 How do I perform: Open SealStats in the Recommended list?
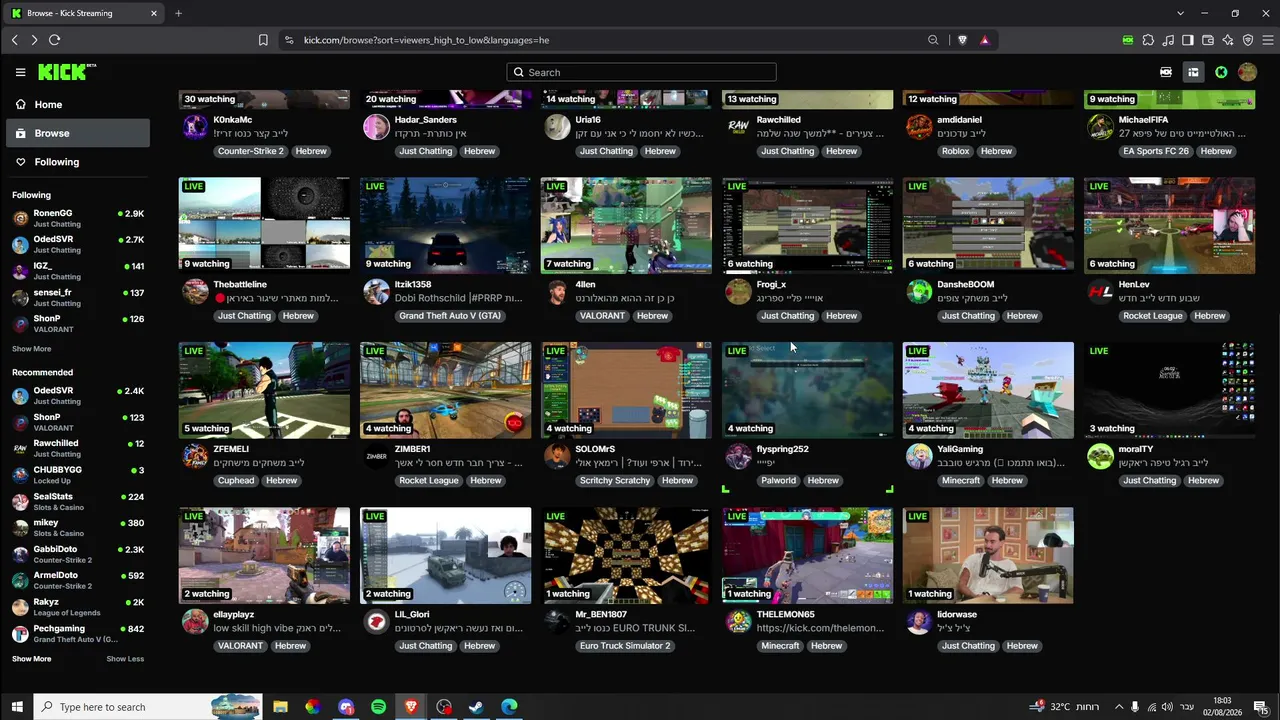click(78, 501)
